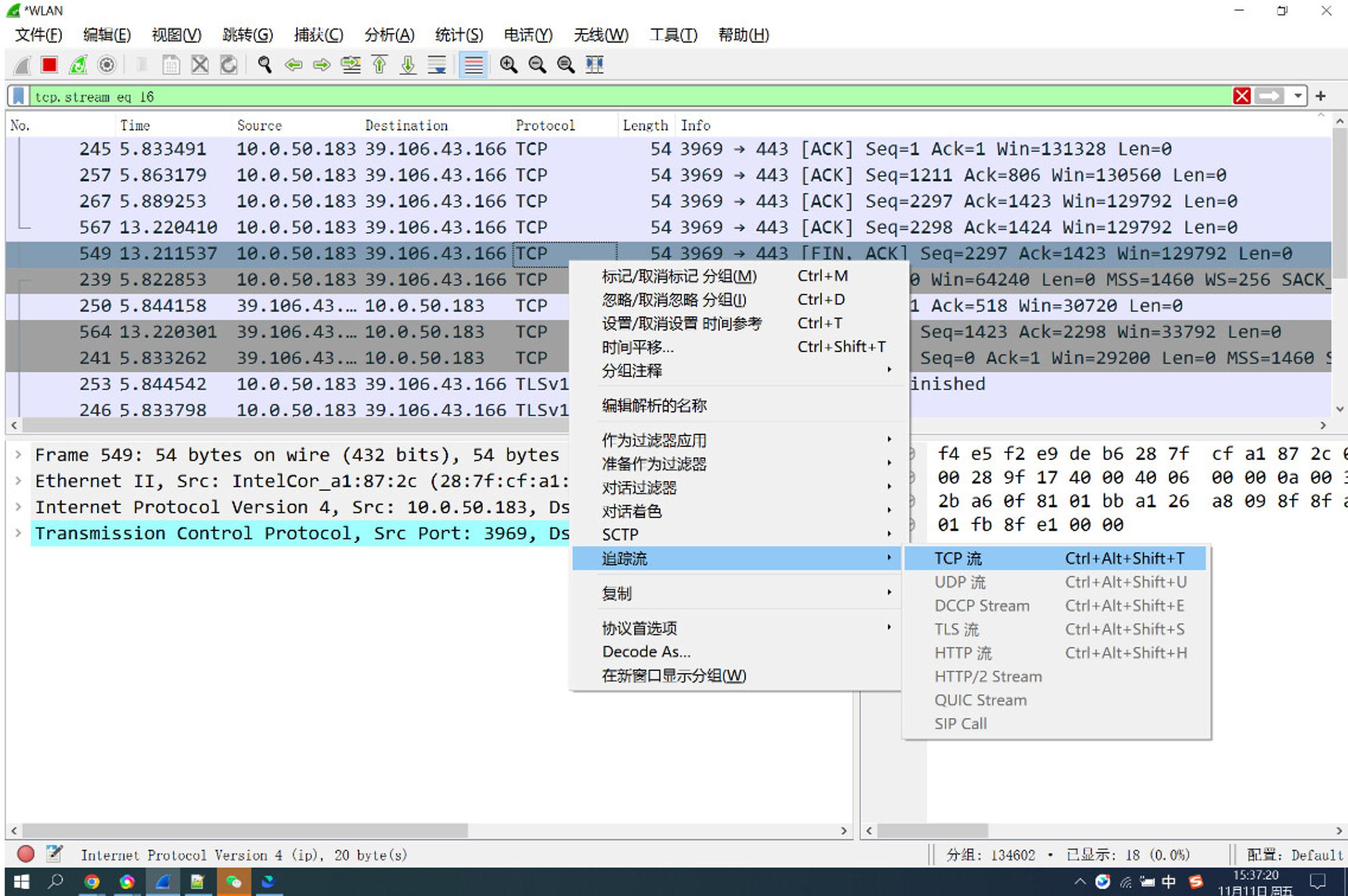Select 时间平移 in the context menu
1348x896 pixels.
(x=737, y=347)
